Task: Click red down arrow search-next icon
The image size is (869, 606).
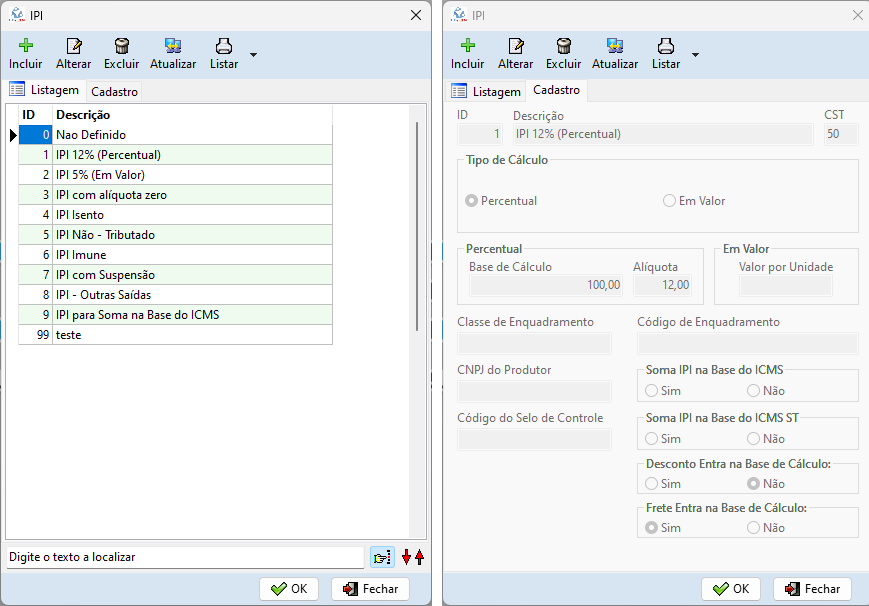Action: 406,557
